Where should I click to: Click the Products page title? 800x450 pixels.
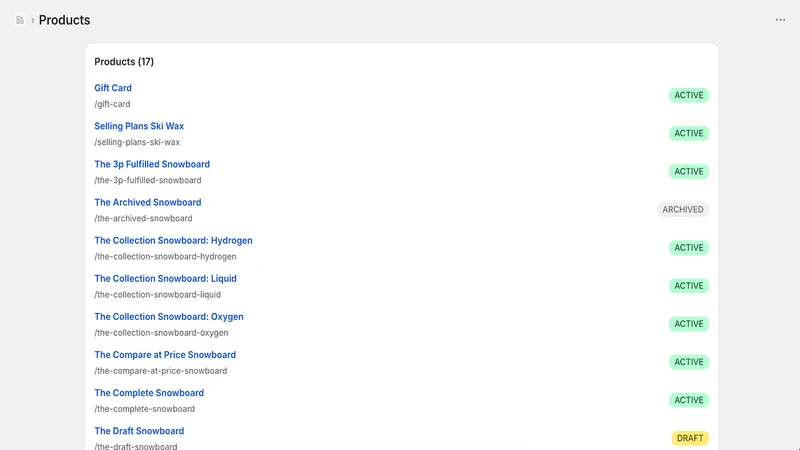[x=64, y=20]
